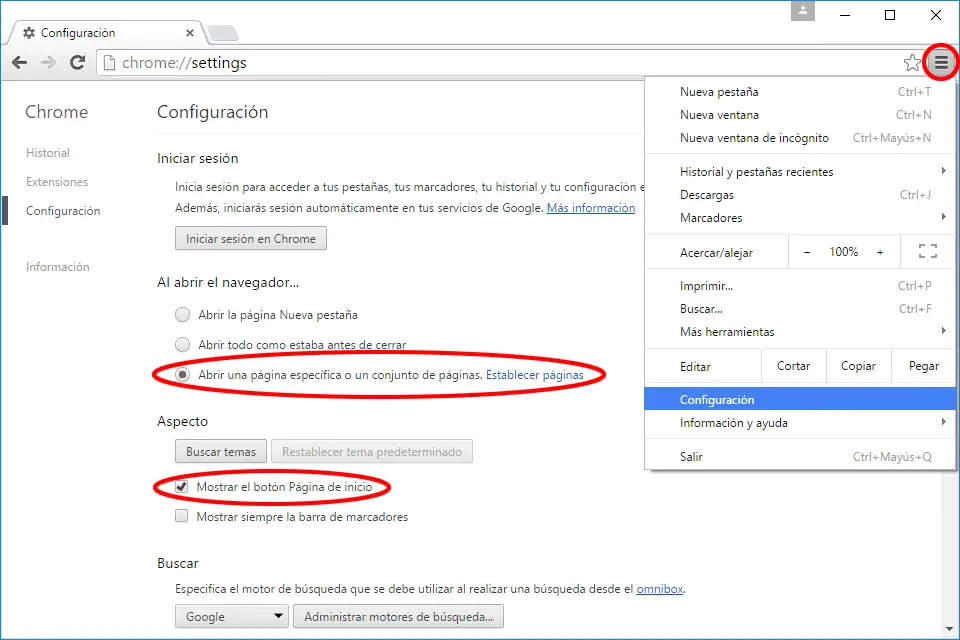Select 'Abrir todo como estaba antes de cerrar'
Viewport: 960px width, 640px height.
(182, 345)
